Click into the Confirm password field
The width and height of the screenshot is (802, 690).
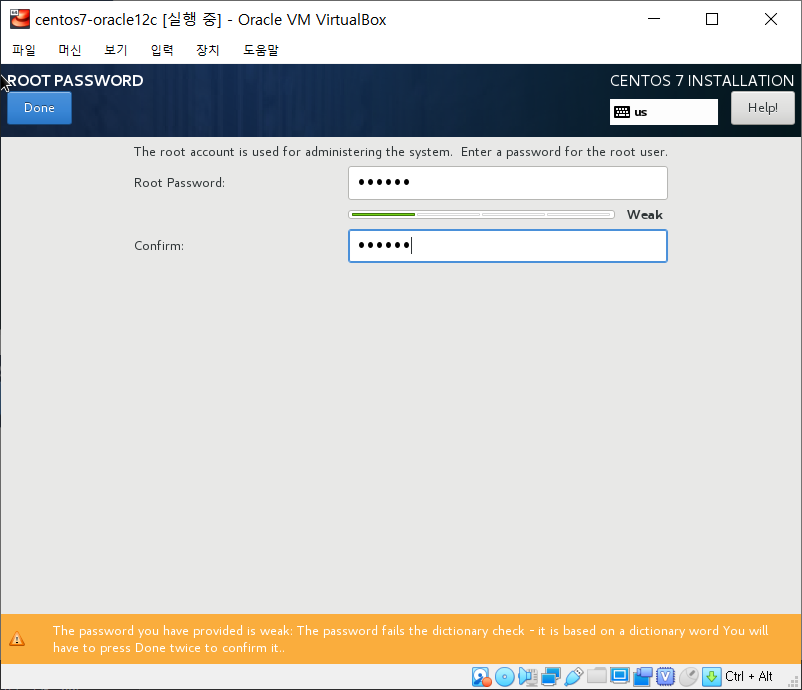508,246
